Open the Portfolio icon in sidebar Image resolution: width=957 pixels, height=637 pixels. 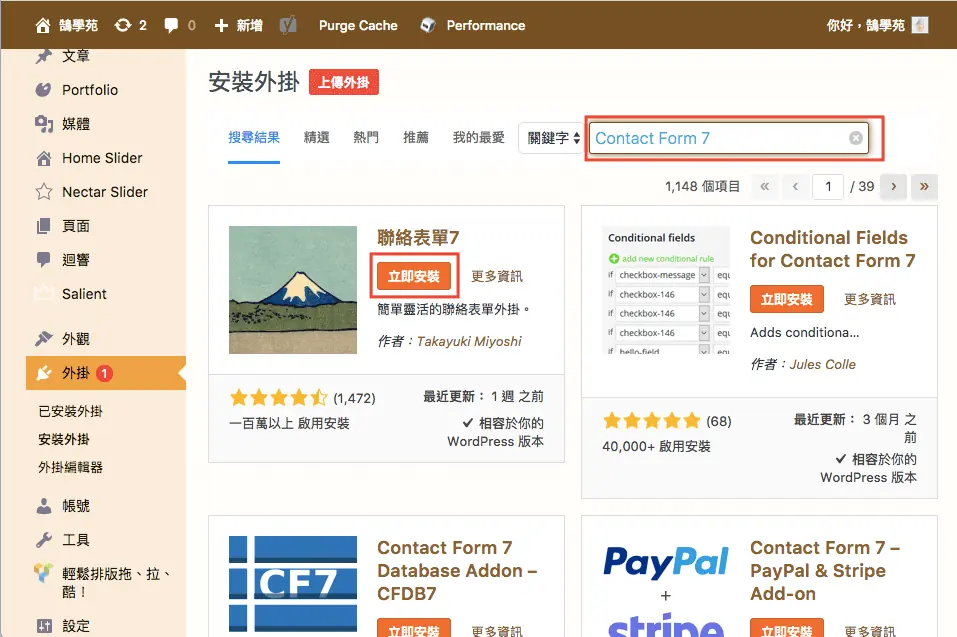[43, 90]
